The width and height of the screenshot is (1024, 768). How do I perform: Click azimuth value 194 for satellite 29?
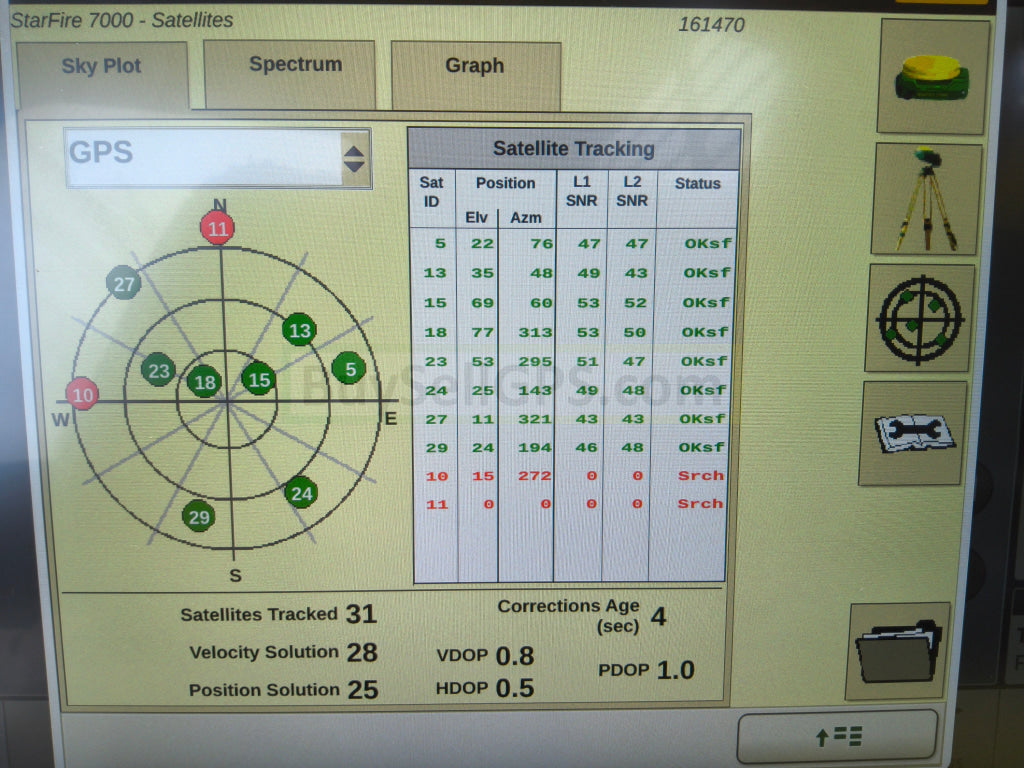pyautogui.click(x=535, y=448)
